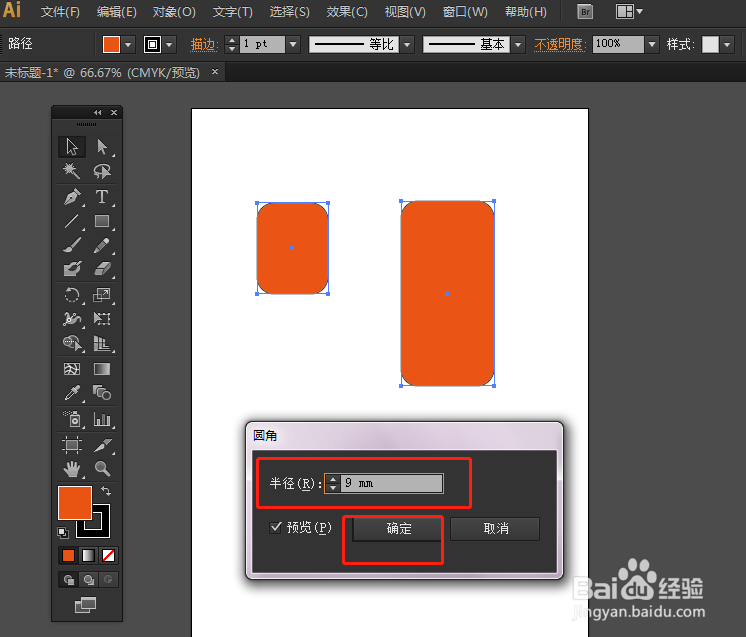Select the Paintbrush tool
This screenshot has height=637, width=746.
coord(72,245)
